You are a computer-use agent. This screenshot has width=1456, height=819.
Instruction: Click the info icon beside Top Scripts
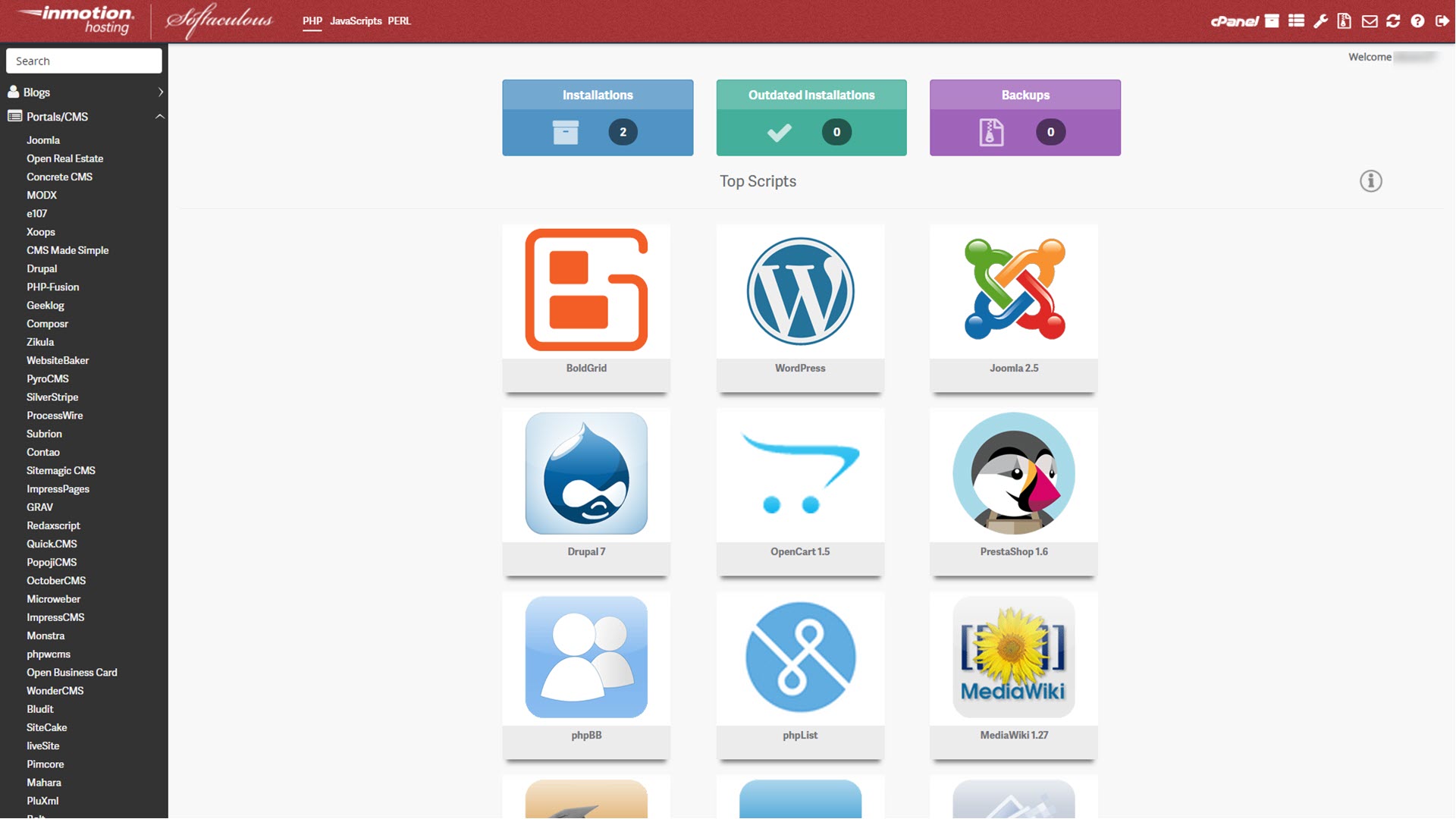[x=1370, y=181]
